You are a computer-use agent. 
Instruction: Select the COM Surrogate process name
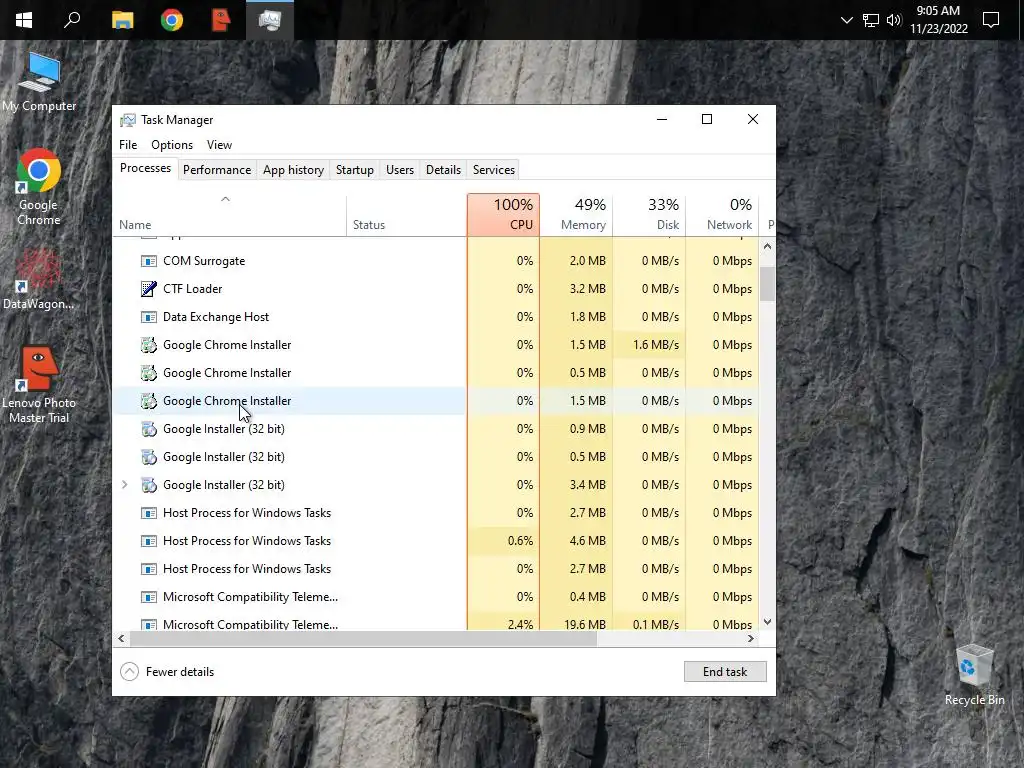pyautogui.click(x=204, y=261)
